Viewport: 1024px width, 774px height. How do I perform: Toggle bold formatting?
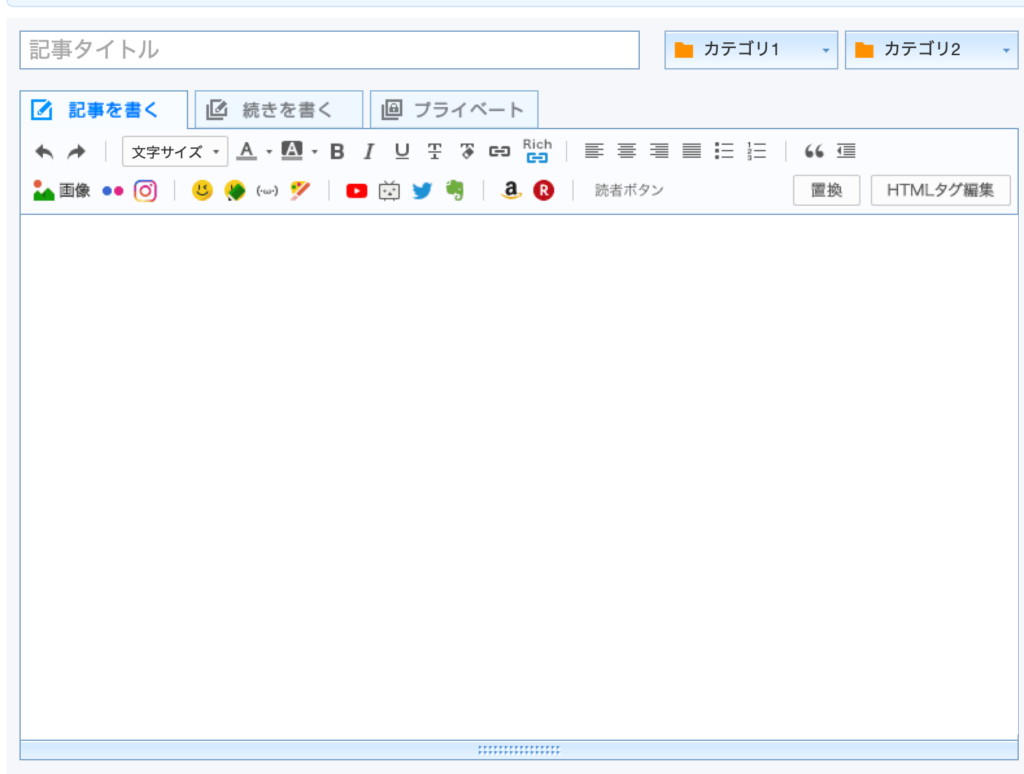(337, 152)
